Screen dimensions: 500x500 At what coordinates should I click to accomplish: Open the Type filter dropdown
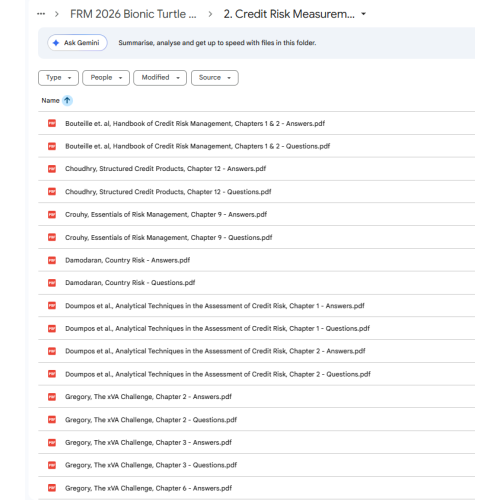(58, 78)
